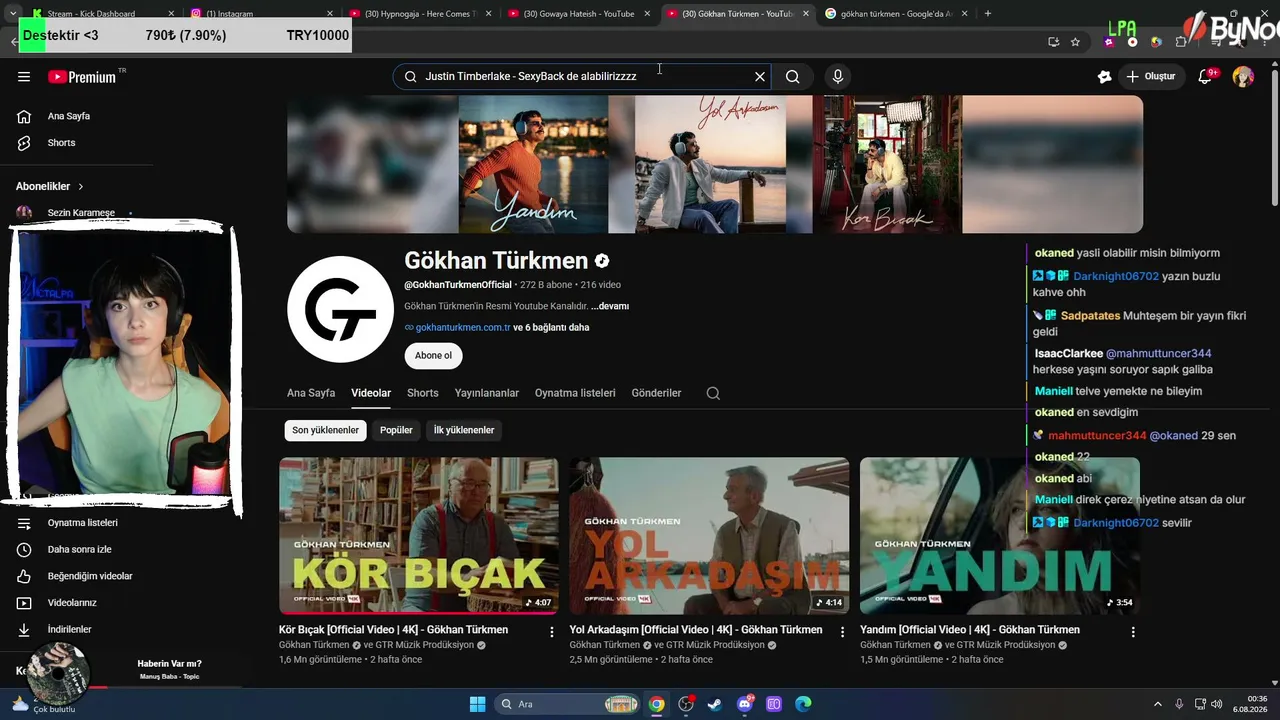This screenshot has width=1280, height=720.
Task: Bookmark this page with the star icon
Action: pyautogui.click(x=1075, y=42)
